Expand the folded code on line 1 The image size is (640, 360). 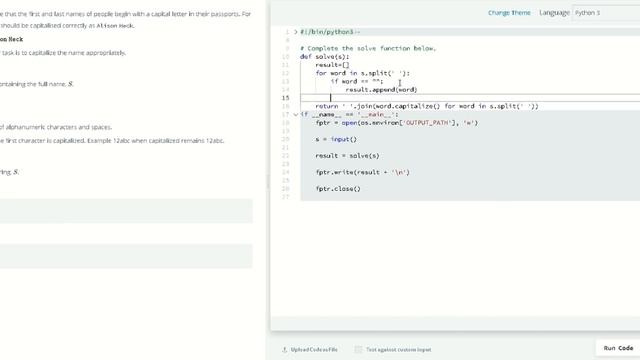tap(296, 32)
